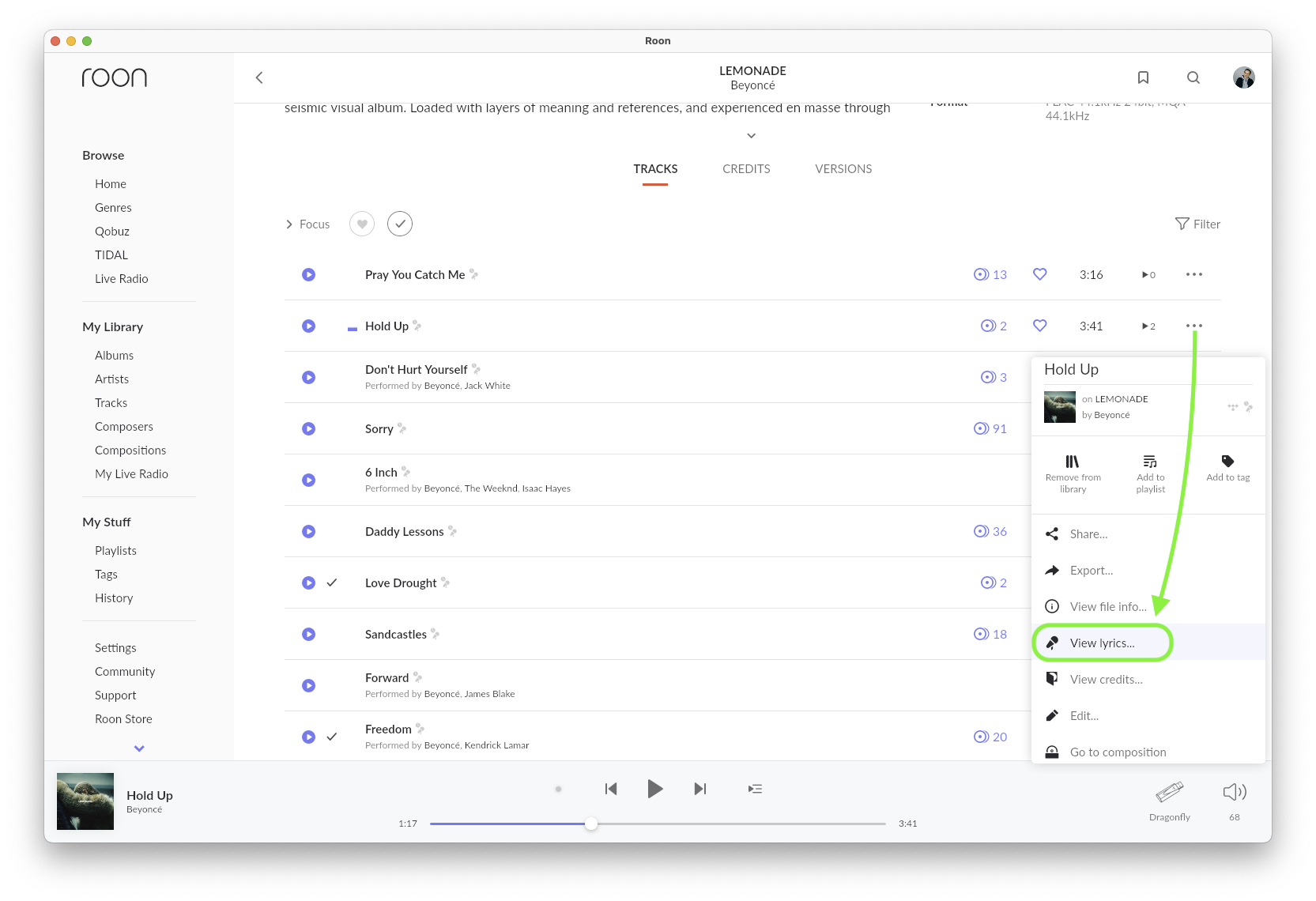The image size is (1316, 901).
Task: Play the track Don't Hurt Yourself
Action: click(x=309, y=377)
